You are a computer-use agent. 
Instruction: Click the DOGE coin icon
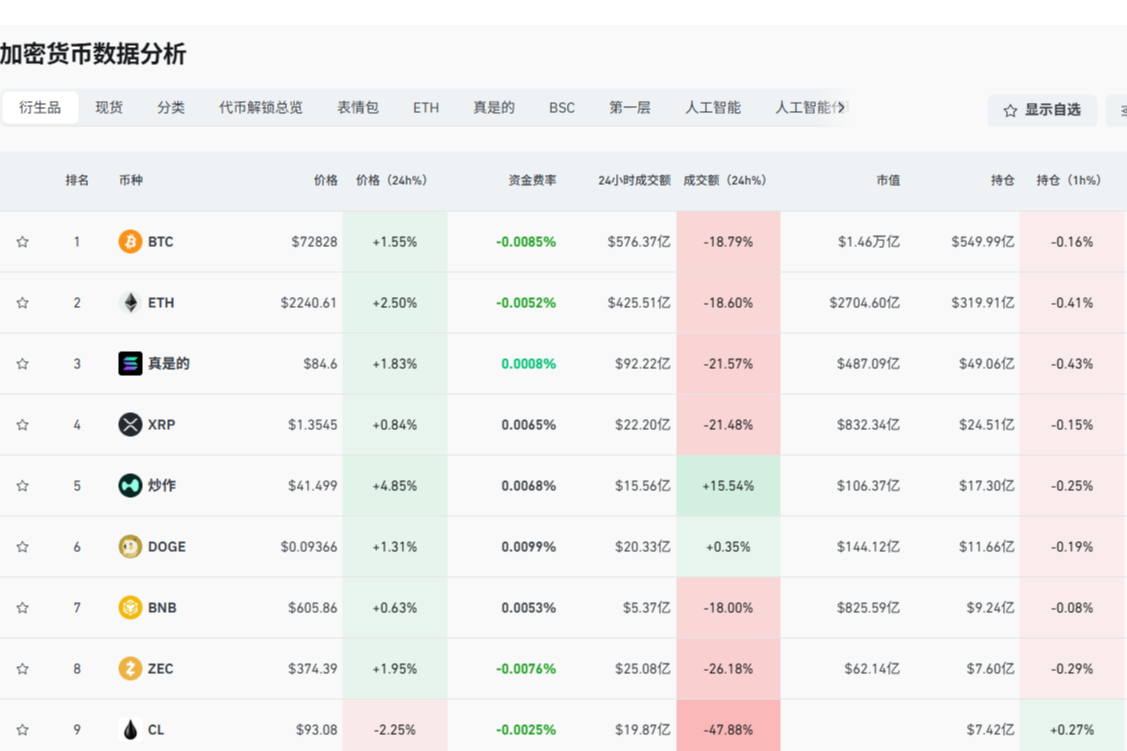[x=130, y=547]
